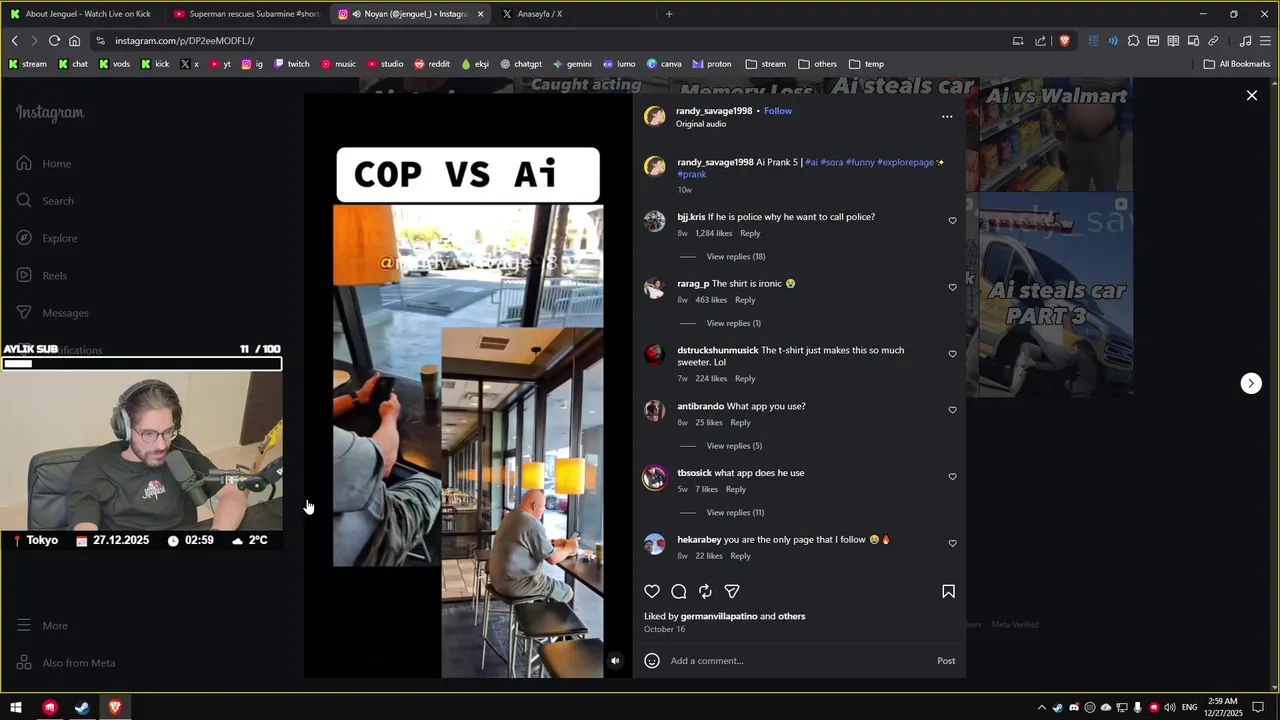Screen dimensions: 1280x720
Task: Click the address bar URL
Action: (184, 41)
